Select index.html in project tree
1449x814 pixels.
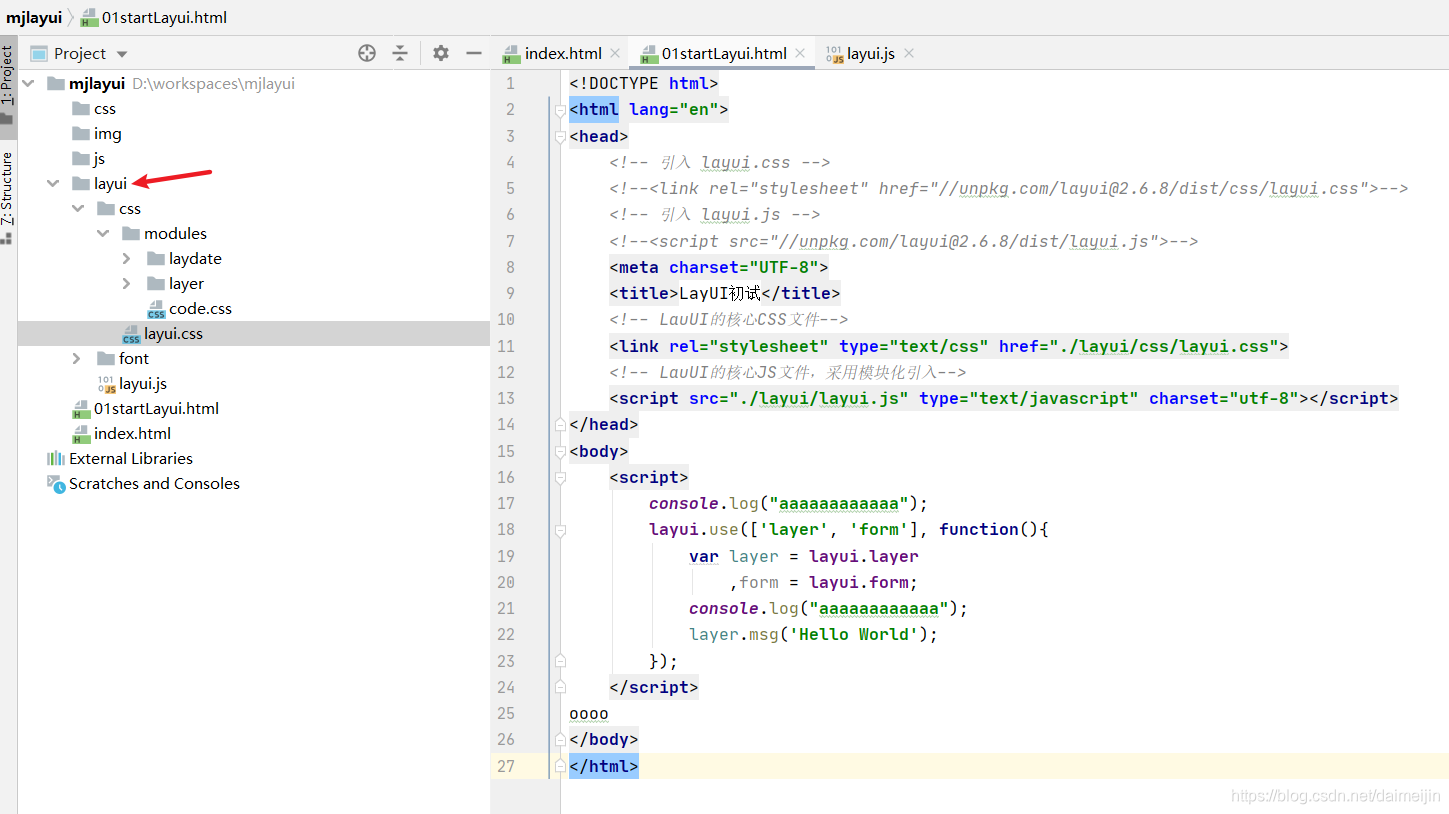tap(132, 434)
